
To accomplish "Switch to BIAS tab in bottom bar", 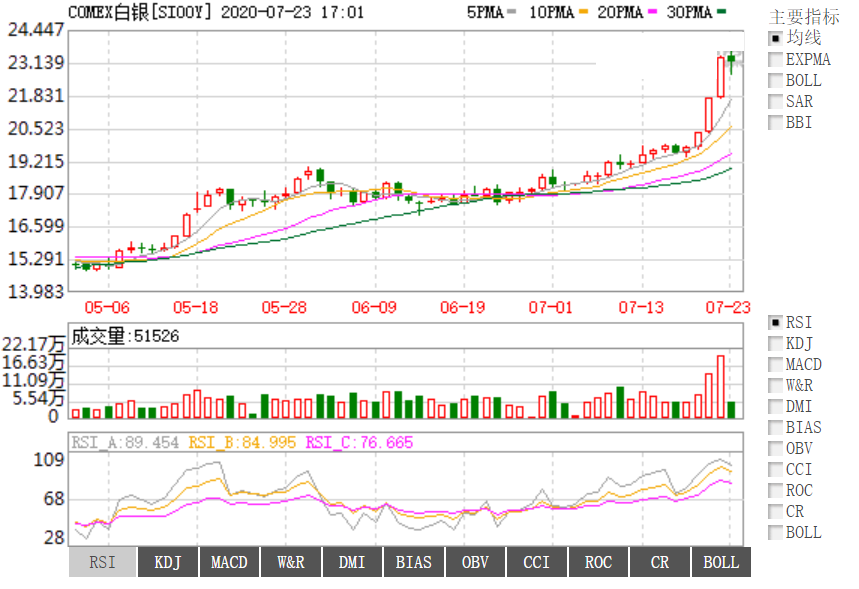I will pos(414,562).
